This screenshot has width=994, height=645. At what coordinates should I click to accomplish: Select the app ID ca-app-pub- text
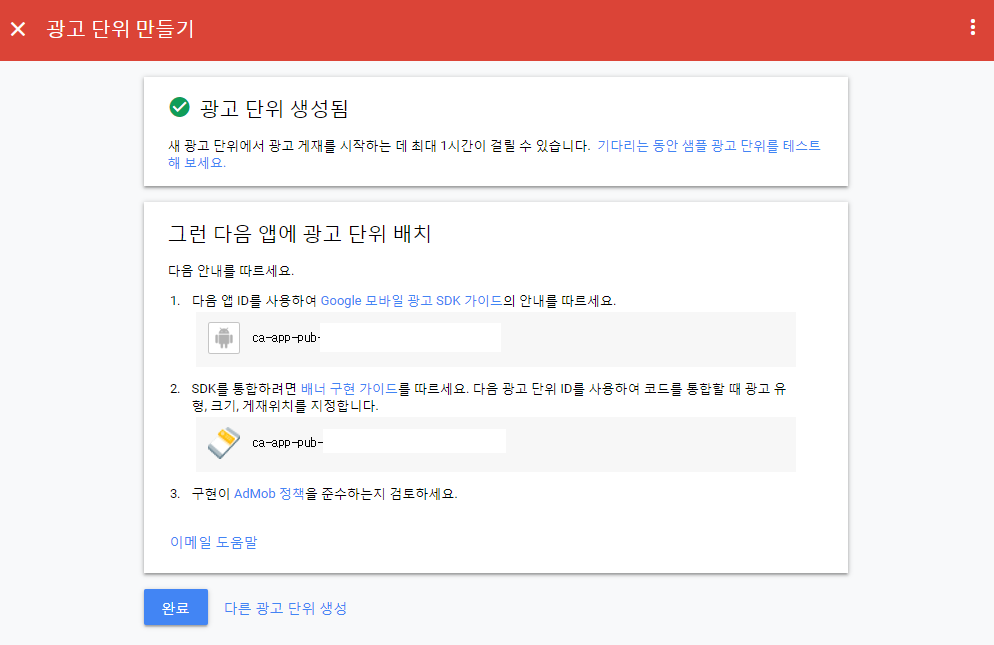point(286,338)
